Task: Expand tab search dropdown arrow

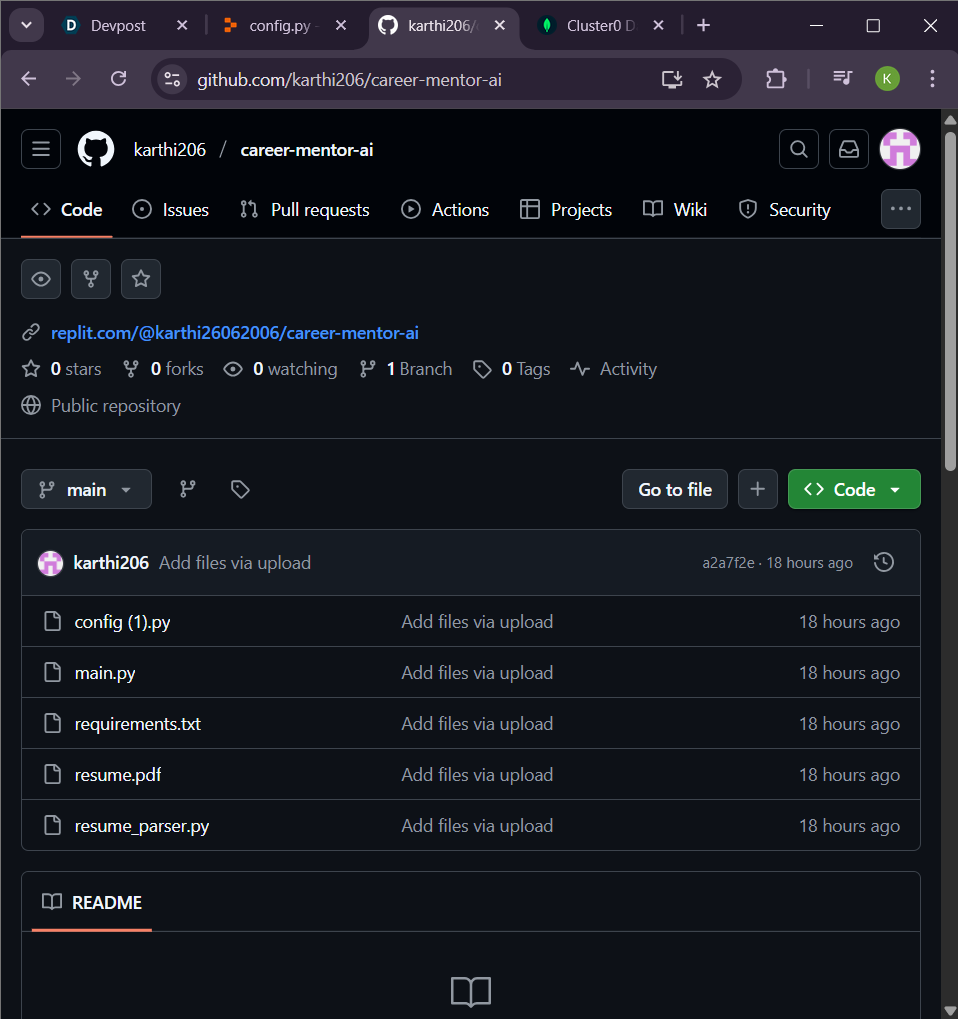Action: [x=27, y=25]
